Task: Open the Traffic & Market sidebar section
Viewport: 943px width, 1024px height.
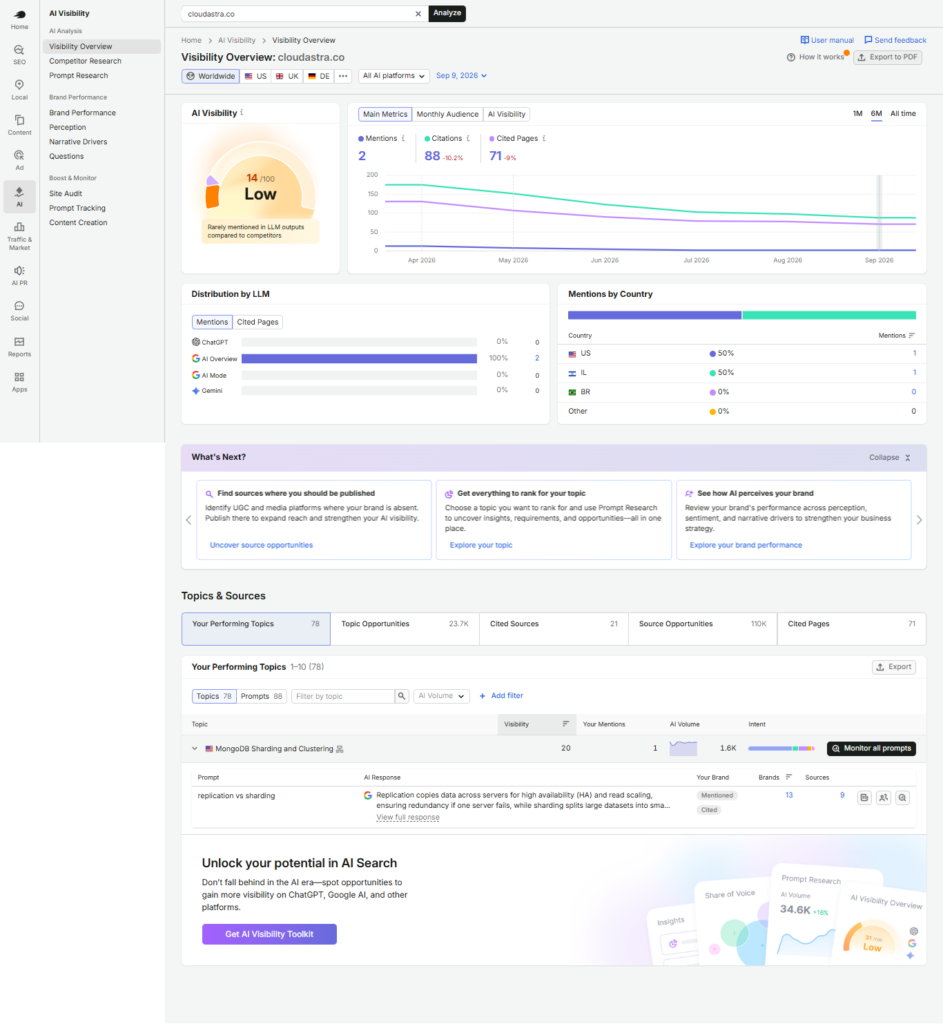Action: 20,236
